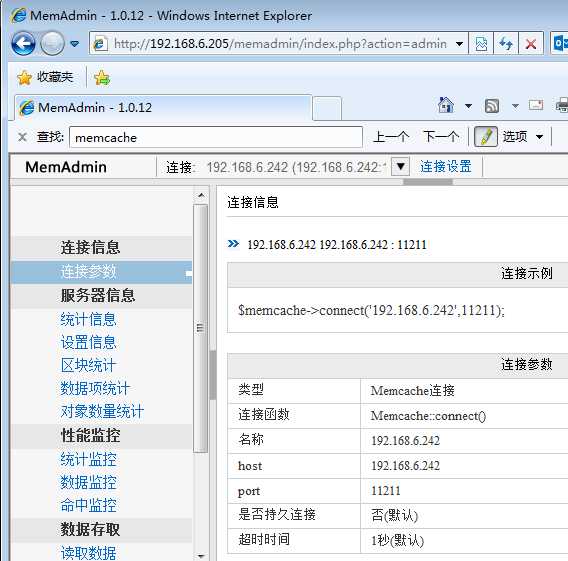Click 上一个 previous match button

391,137
